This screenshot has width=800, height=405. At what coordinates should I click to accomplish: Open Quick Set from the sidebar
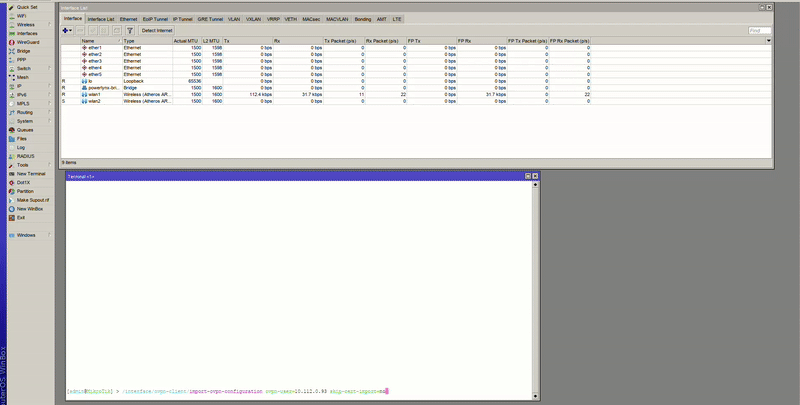click(x=27, y=7)
